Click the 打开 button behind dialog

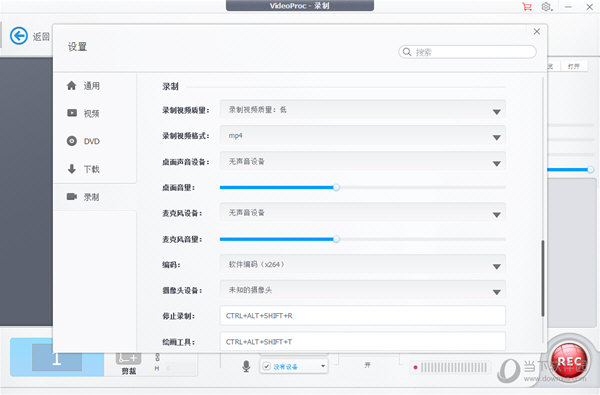(573, 66)
